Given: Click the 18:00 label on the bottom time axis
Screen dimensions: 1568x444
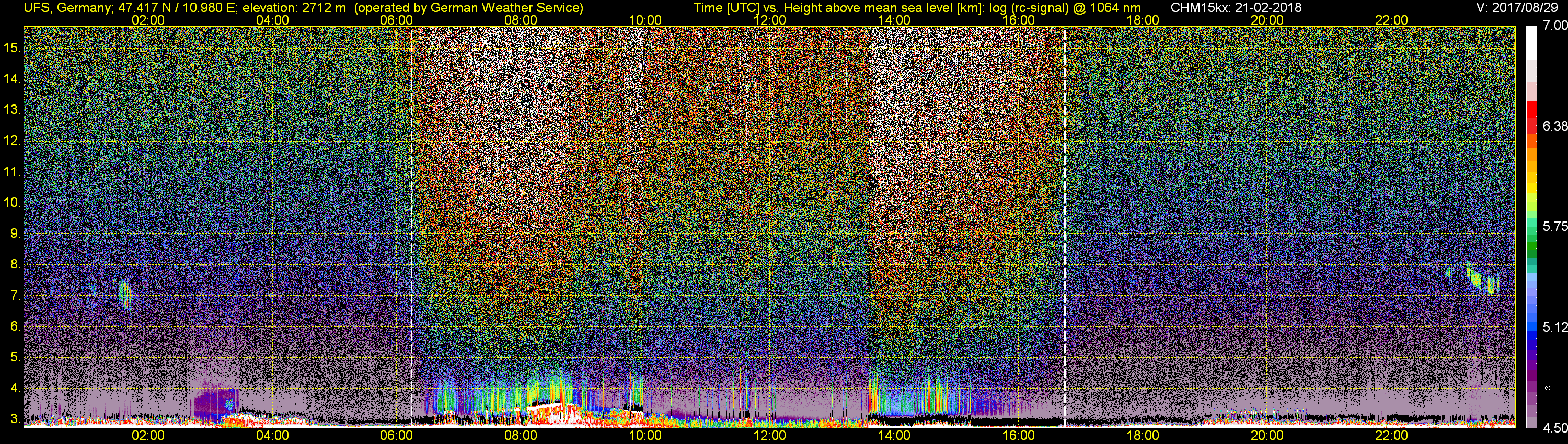Looking at the screenshot, I should pos(1143,436).
